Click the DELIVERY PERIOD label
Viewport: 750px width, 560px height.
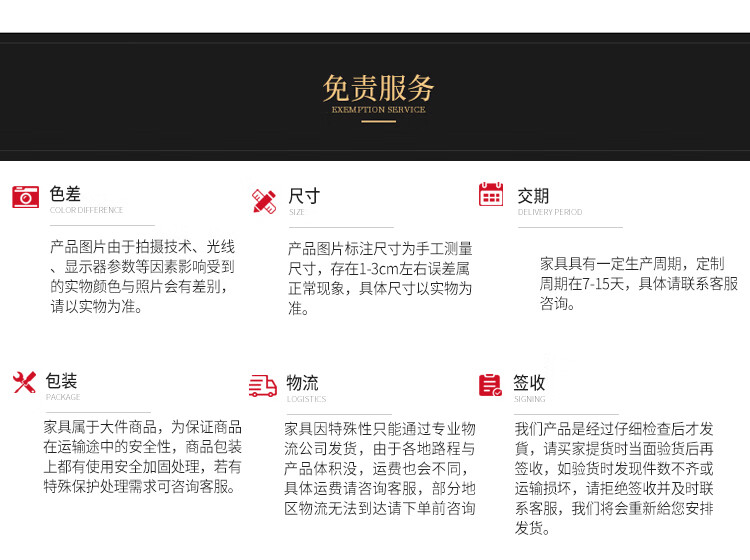coord(550,212)
